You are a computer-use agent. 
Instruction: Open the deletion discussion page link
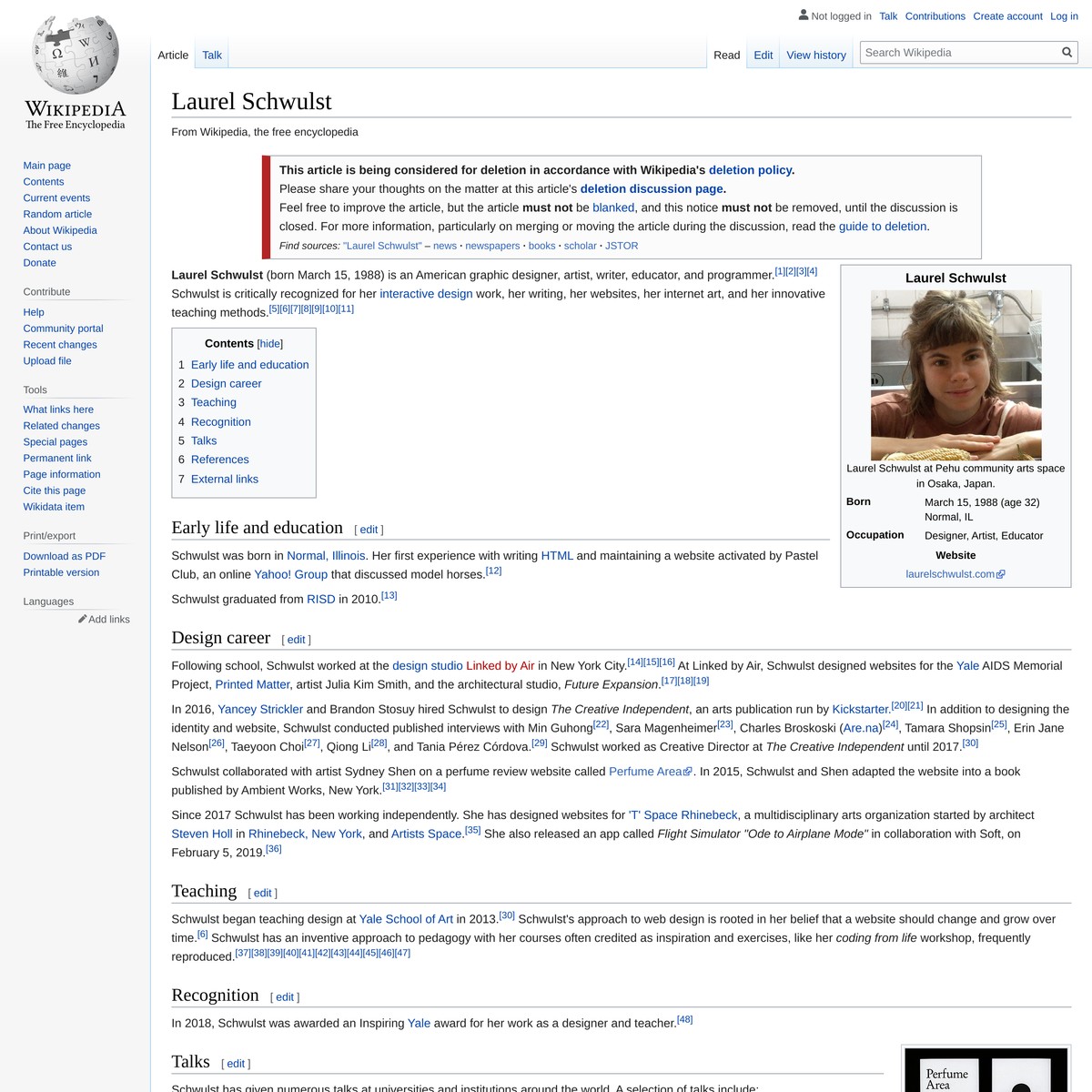pos(652,188)
